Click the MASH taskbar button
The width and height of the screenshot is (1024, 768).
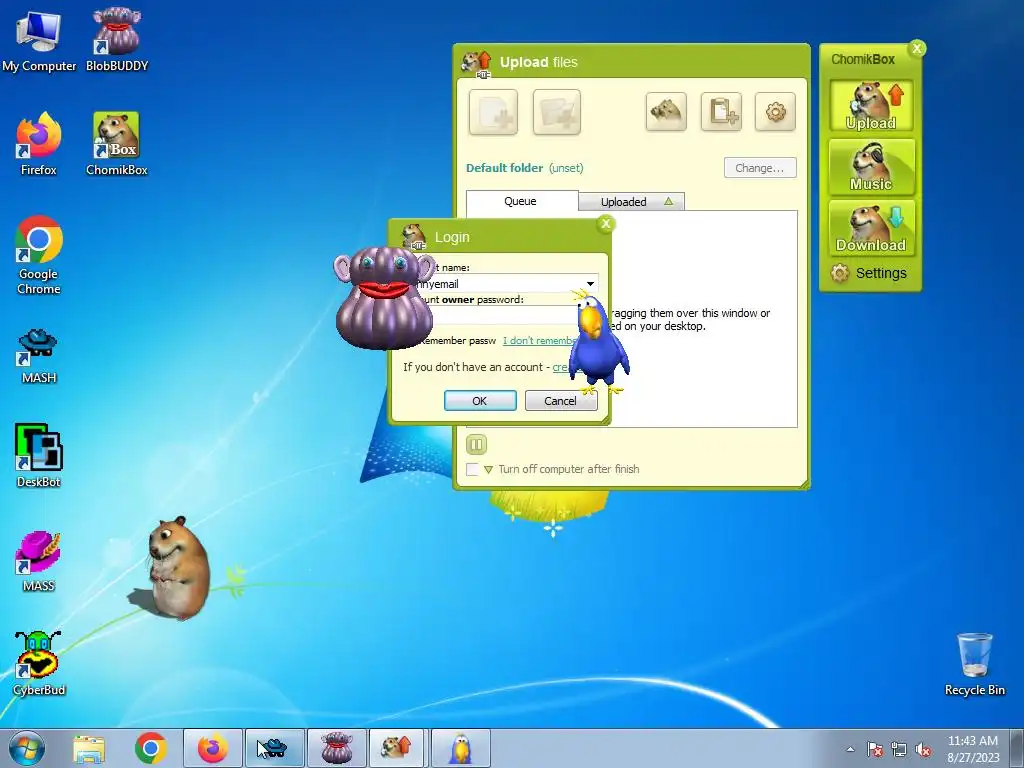tap(274, 748)
